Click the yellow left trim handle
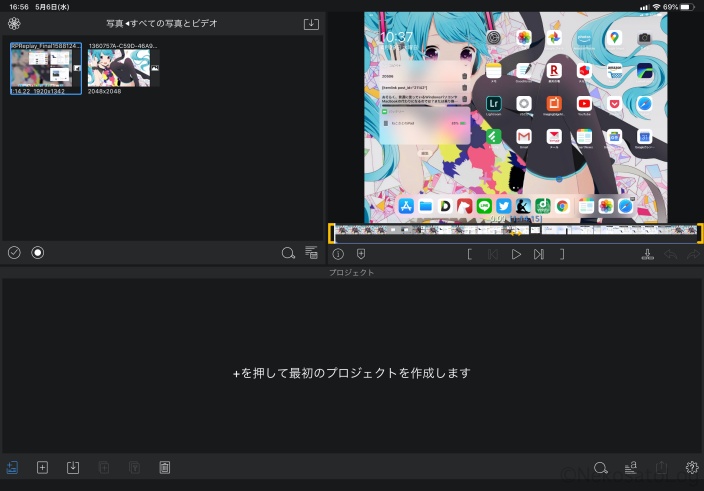 click(331, 233)
